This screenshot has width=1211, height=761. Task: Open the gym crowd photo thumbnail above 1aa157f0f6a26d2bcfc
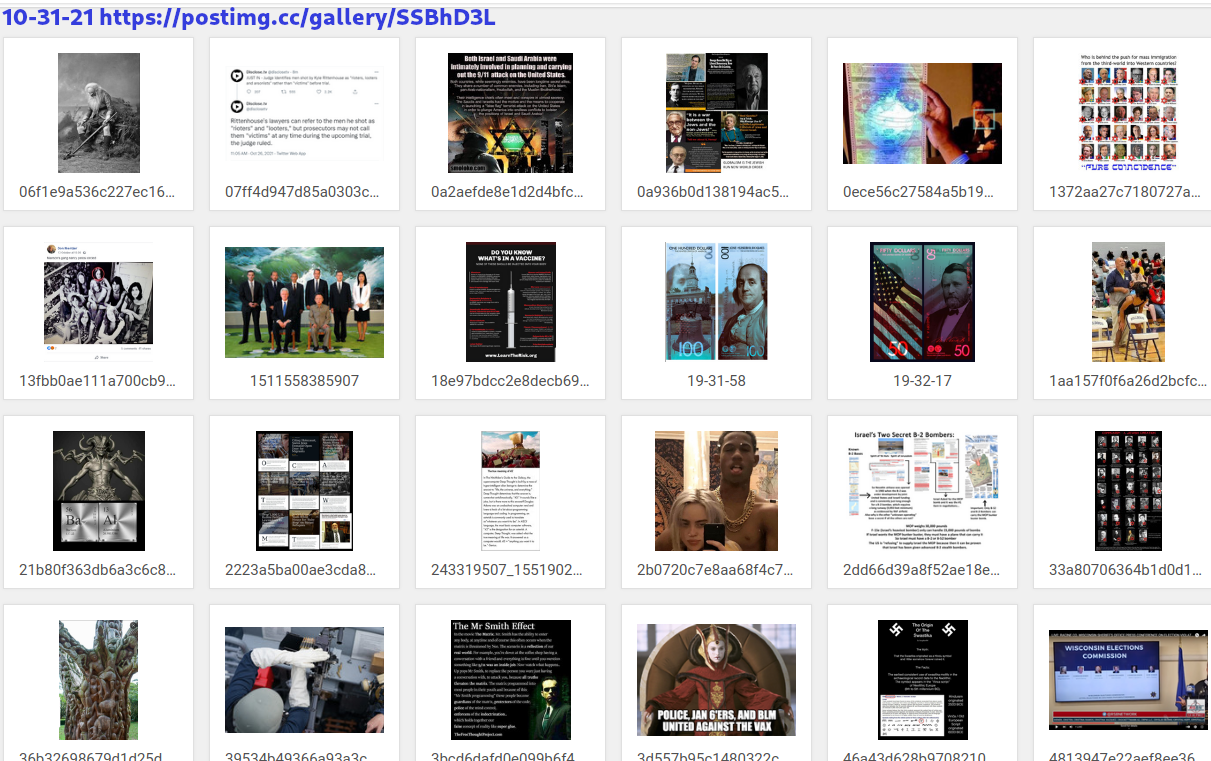[1129, 301]
